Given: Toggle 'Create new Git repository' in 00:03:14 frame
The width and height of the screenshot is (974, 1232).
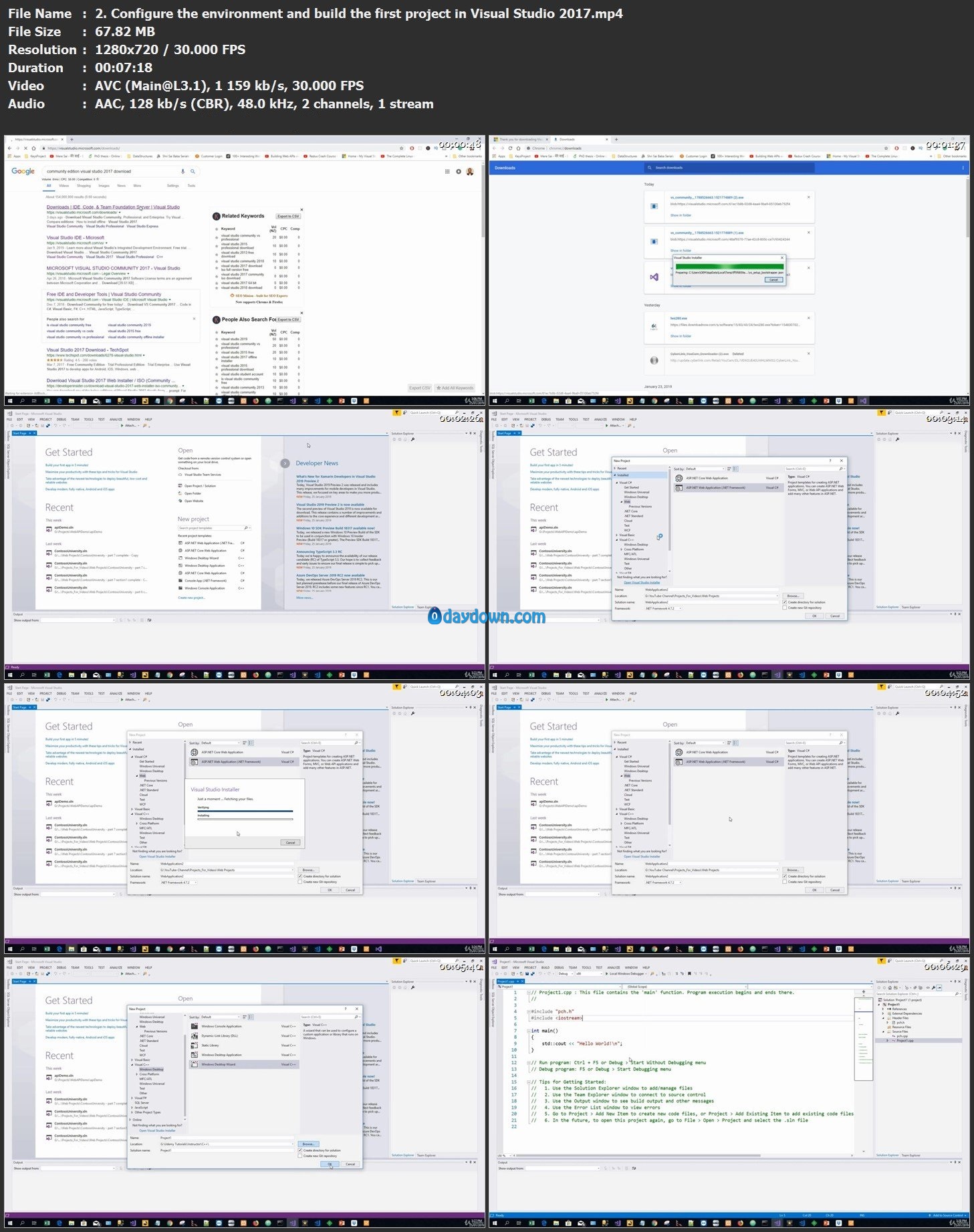Looking at the screenshot, I should click(x=785, y=608).
